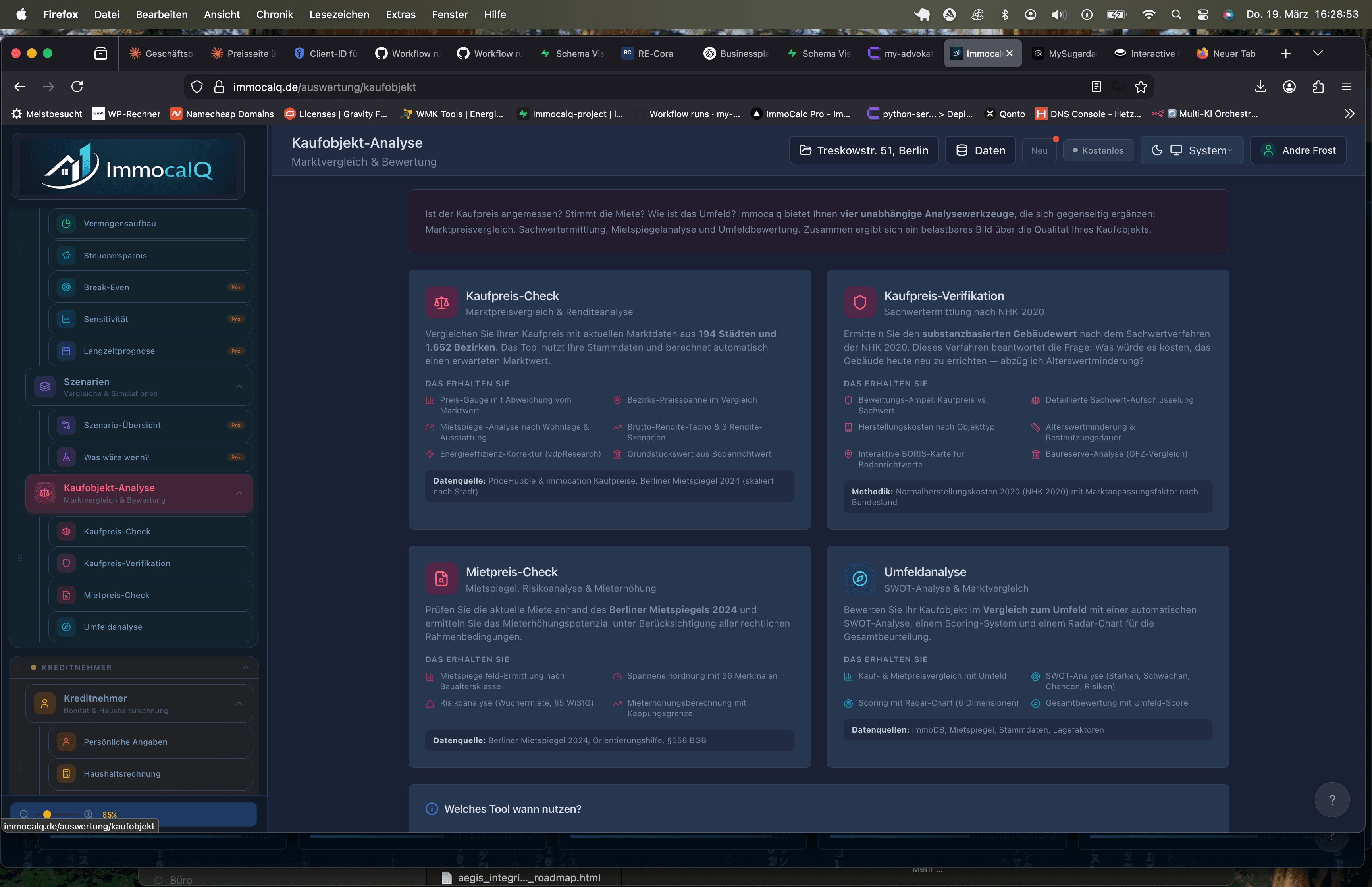Screen dimensions: 1372x887
Task: Select the Steuerersparnis sidebar entry
Action: pyautogui.click(x=151, y=255)
